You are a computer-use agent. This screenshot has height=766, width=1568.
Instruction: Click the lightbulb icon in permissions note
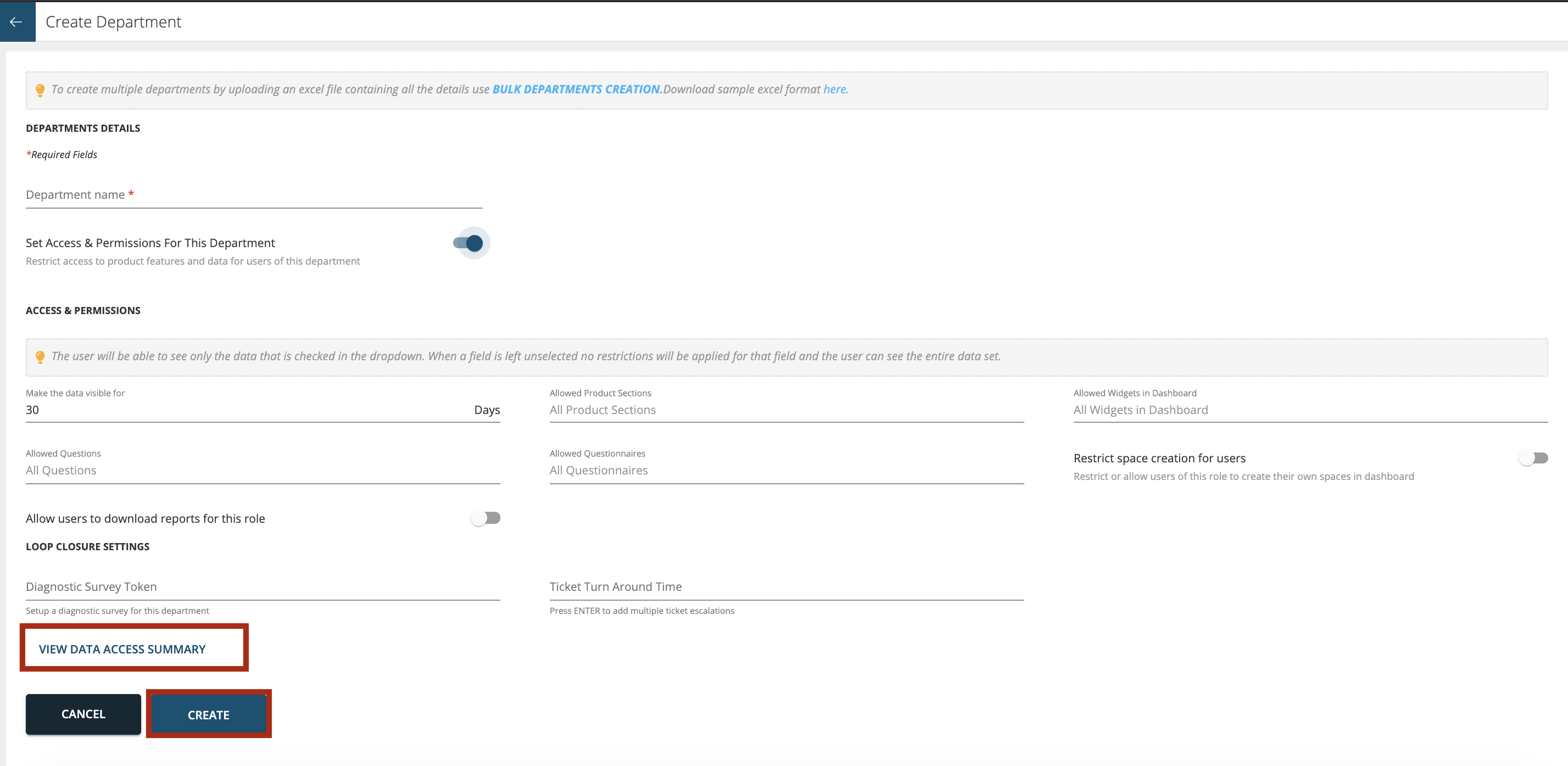tap(40, 357)
